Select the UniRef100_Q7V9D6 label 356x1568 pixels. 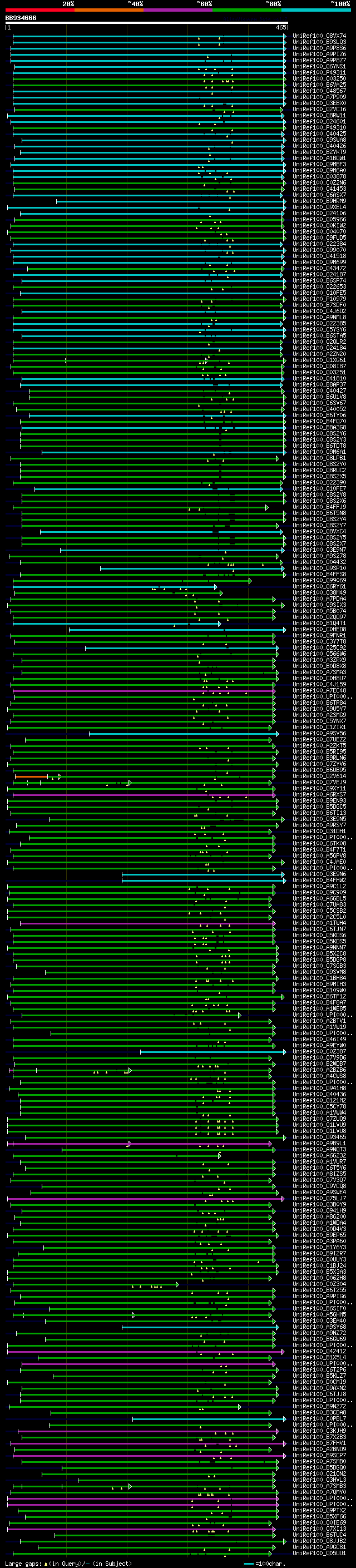[319, 1058]
